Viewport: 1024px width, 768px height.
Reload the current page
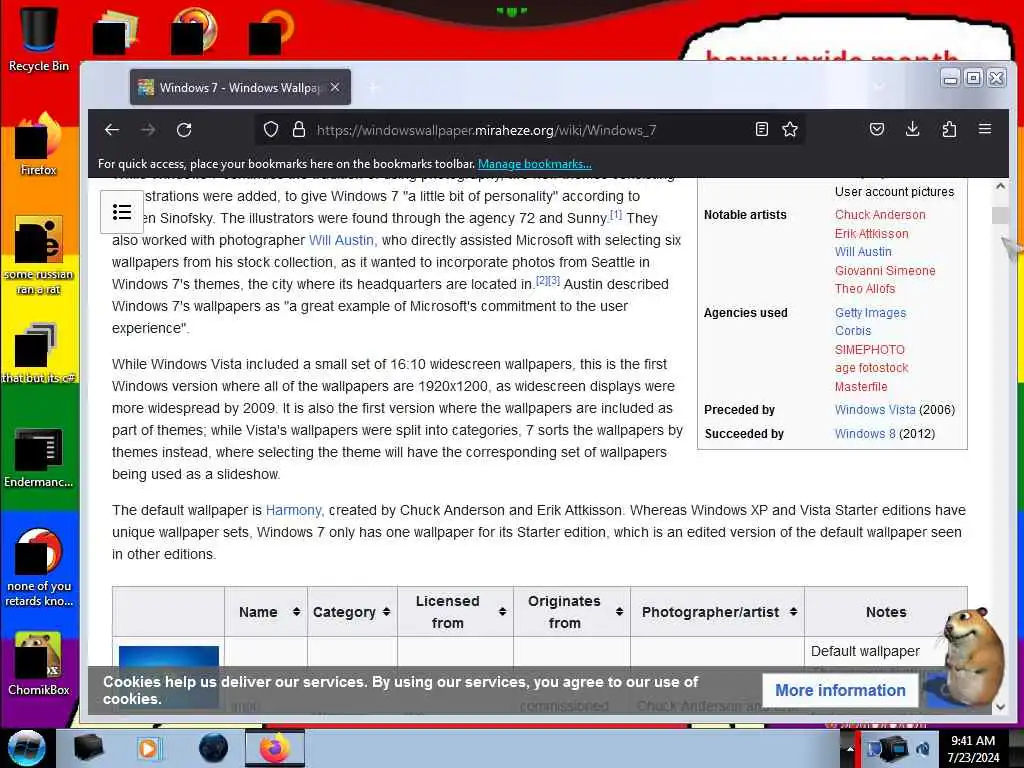pyautogui.click(x=184, y=130)
